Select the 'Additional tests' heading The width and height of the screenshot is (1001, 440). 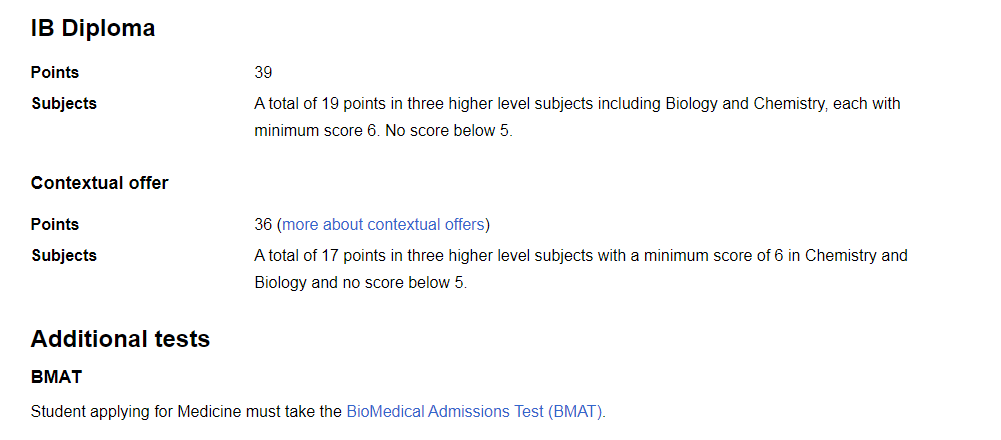120,339
